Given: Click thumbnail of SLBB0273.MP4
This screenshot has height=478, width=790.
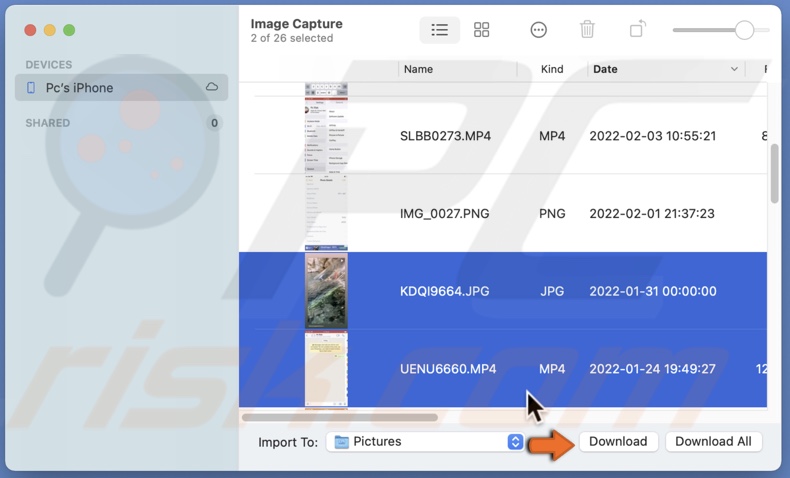Looking at the screenshot, I should (326, 136).
